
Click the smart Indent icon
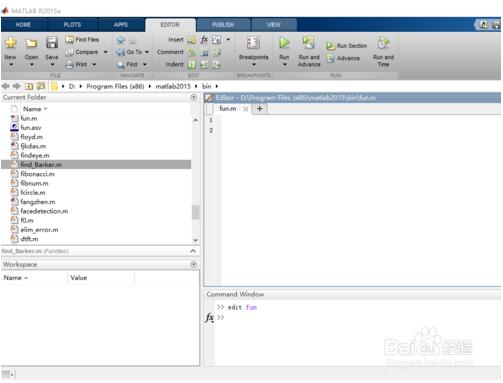pyautogui.click(x=192, y=64)
